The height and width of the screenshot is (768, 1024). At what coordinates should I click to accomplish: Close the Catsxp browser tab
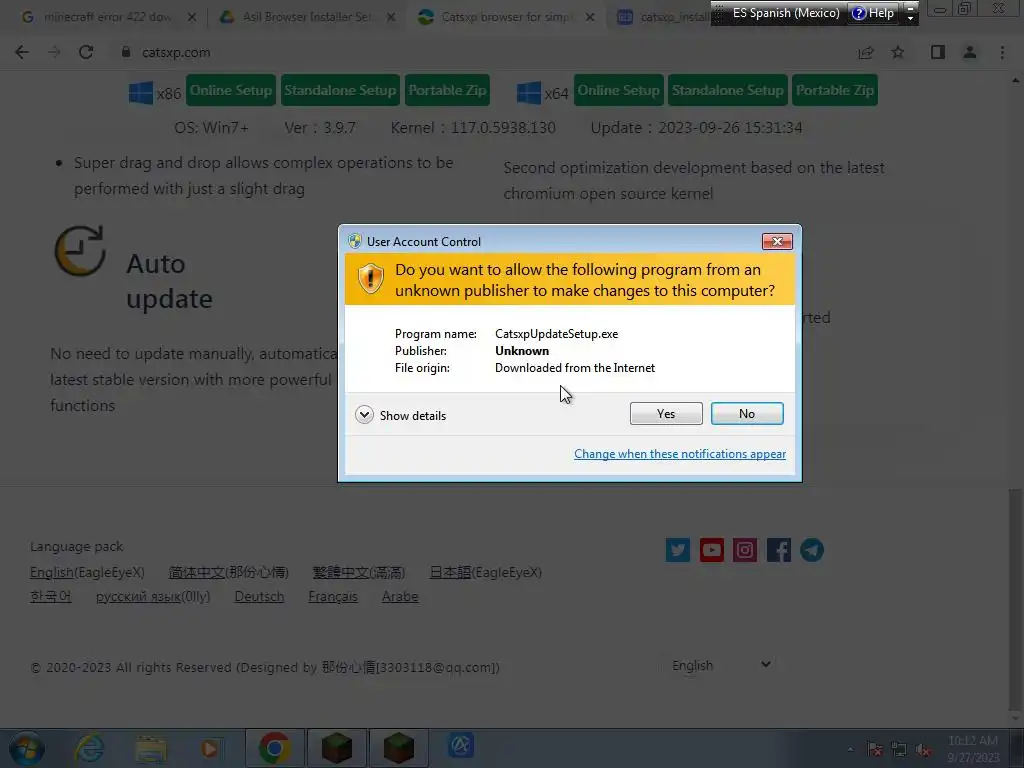click(x=590, y=18)
